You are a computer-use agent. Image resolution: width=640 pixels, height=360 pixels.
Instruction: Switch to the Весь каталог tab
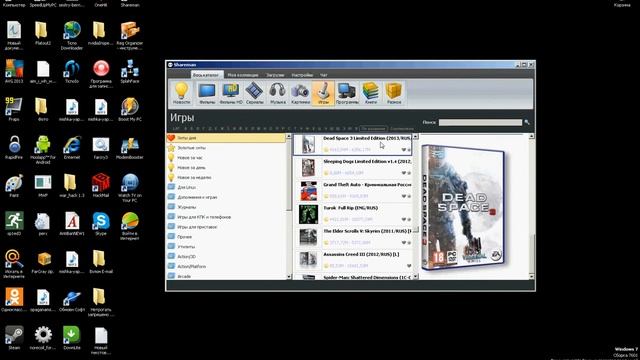(206, 75)
